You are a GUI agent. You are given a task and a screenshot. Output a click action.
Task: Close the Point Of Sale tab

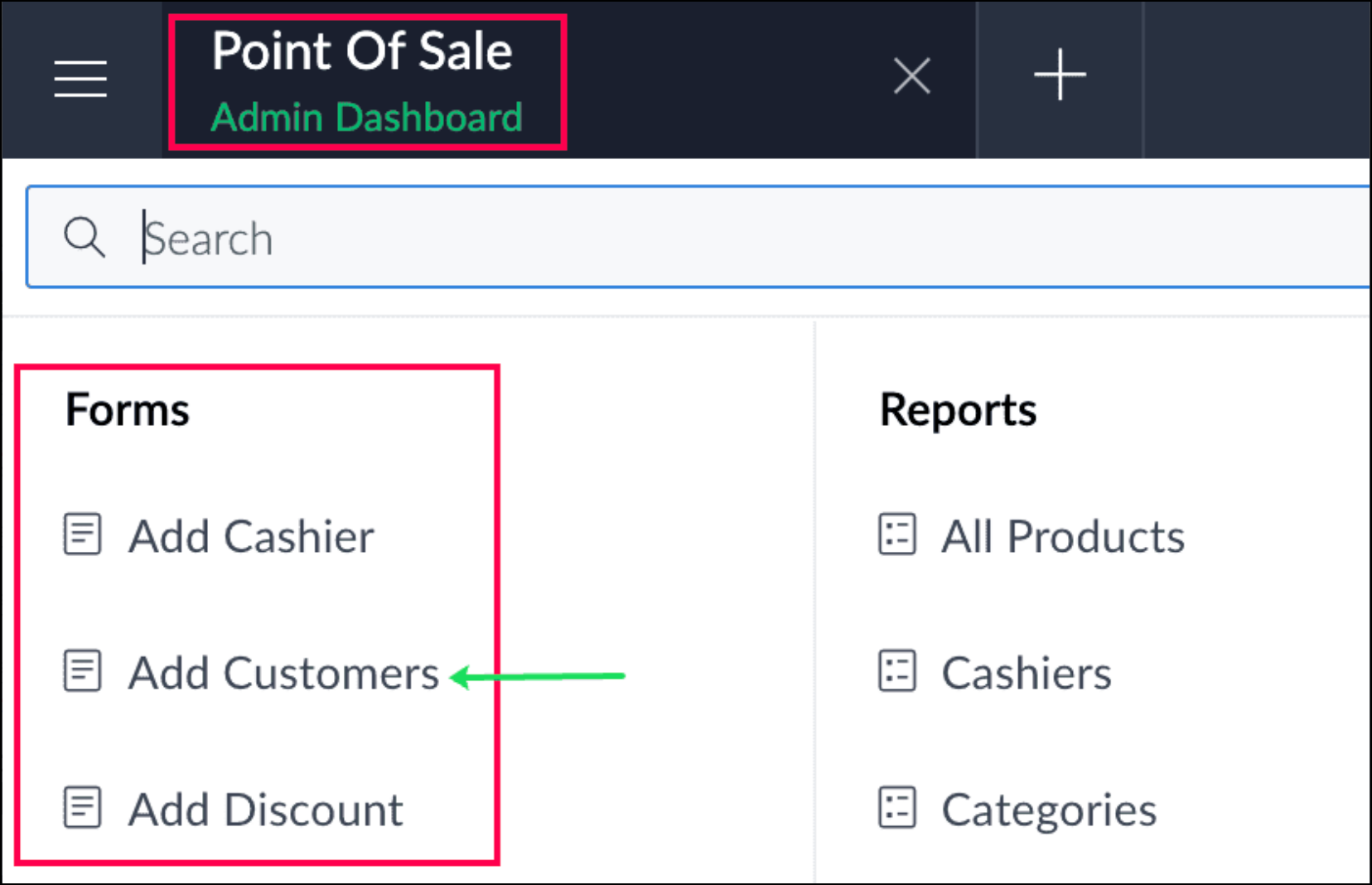[x=912, y=76]
